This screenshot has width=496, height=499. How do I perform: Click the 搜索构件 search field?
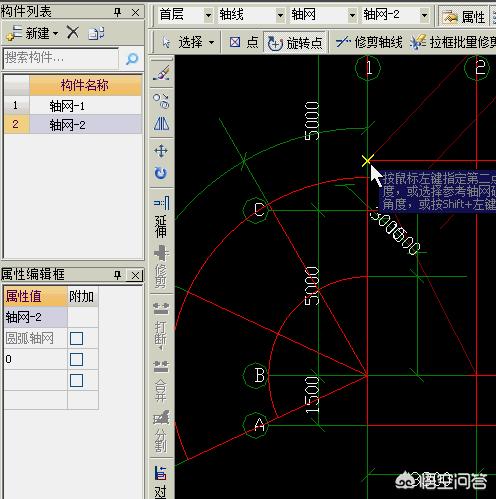click(x=61, y=58)
